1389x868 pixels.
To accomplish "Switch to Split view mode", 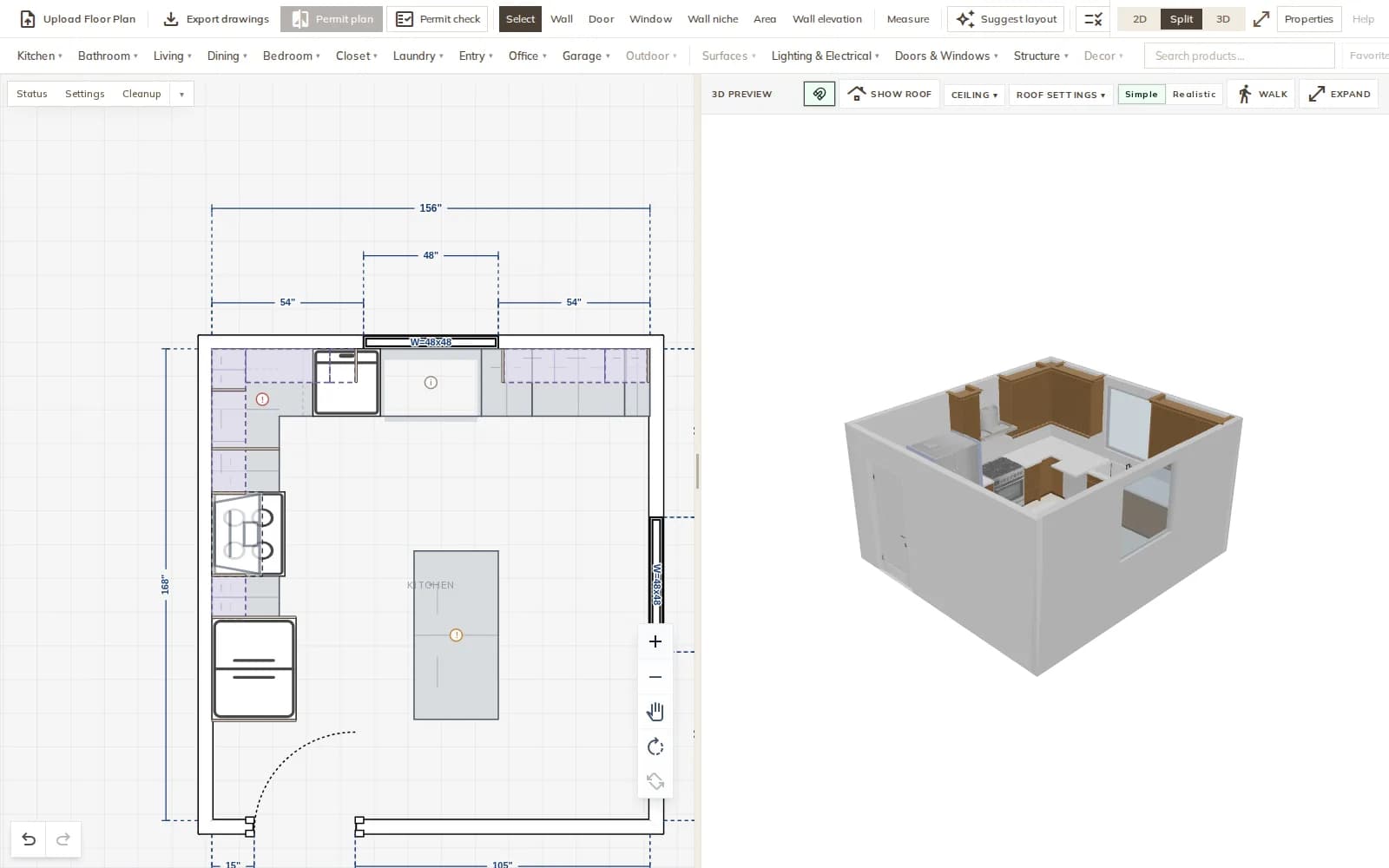I will 1181,19.
